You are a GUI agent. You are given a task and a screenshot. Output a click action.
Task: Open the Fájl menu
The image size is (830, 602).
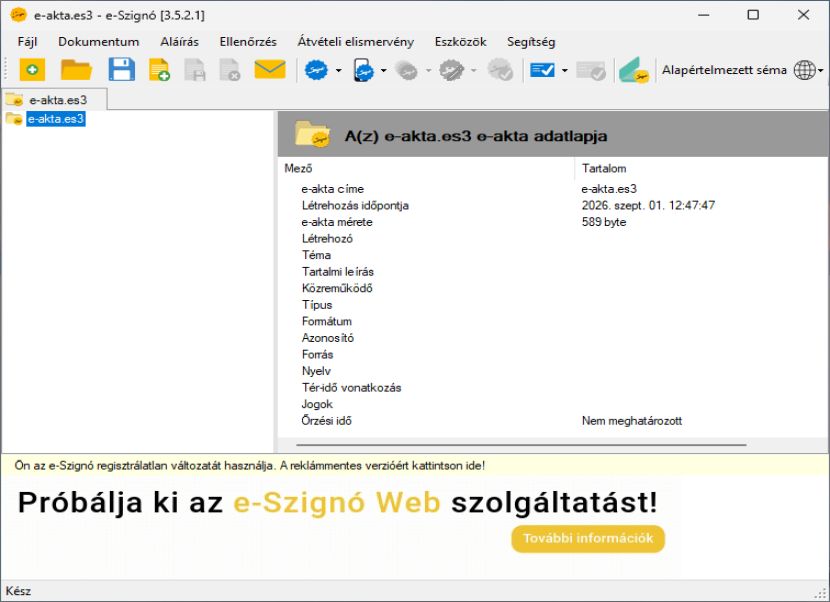[x=28, y=42]
